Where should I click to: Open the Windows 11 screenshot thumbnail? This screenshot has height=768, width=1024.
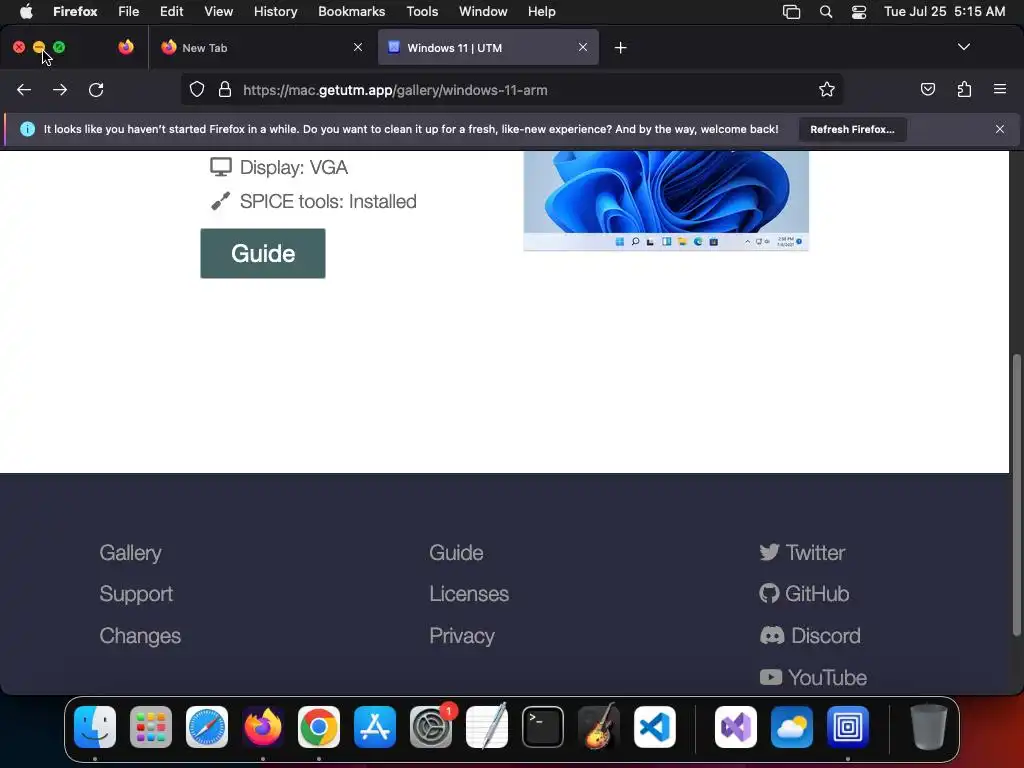(x=666, y=200)
